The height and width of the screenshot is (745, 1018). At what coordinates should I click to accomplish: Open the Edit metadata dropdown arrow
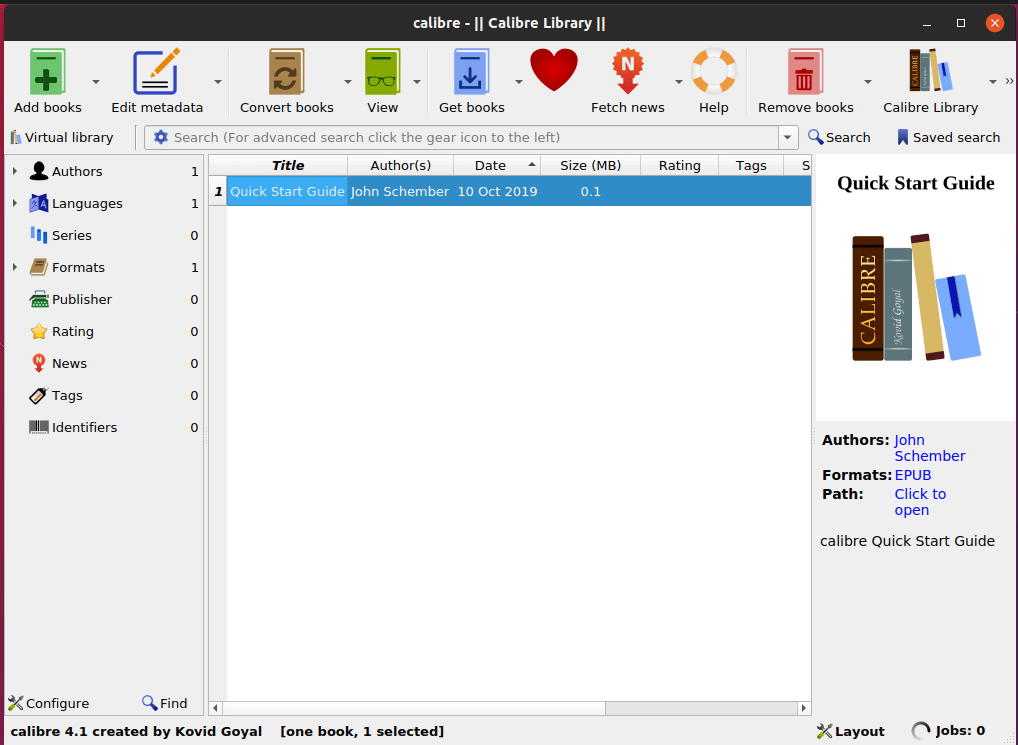[x=217, y=82]
